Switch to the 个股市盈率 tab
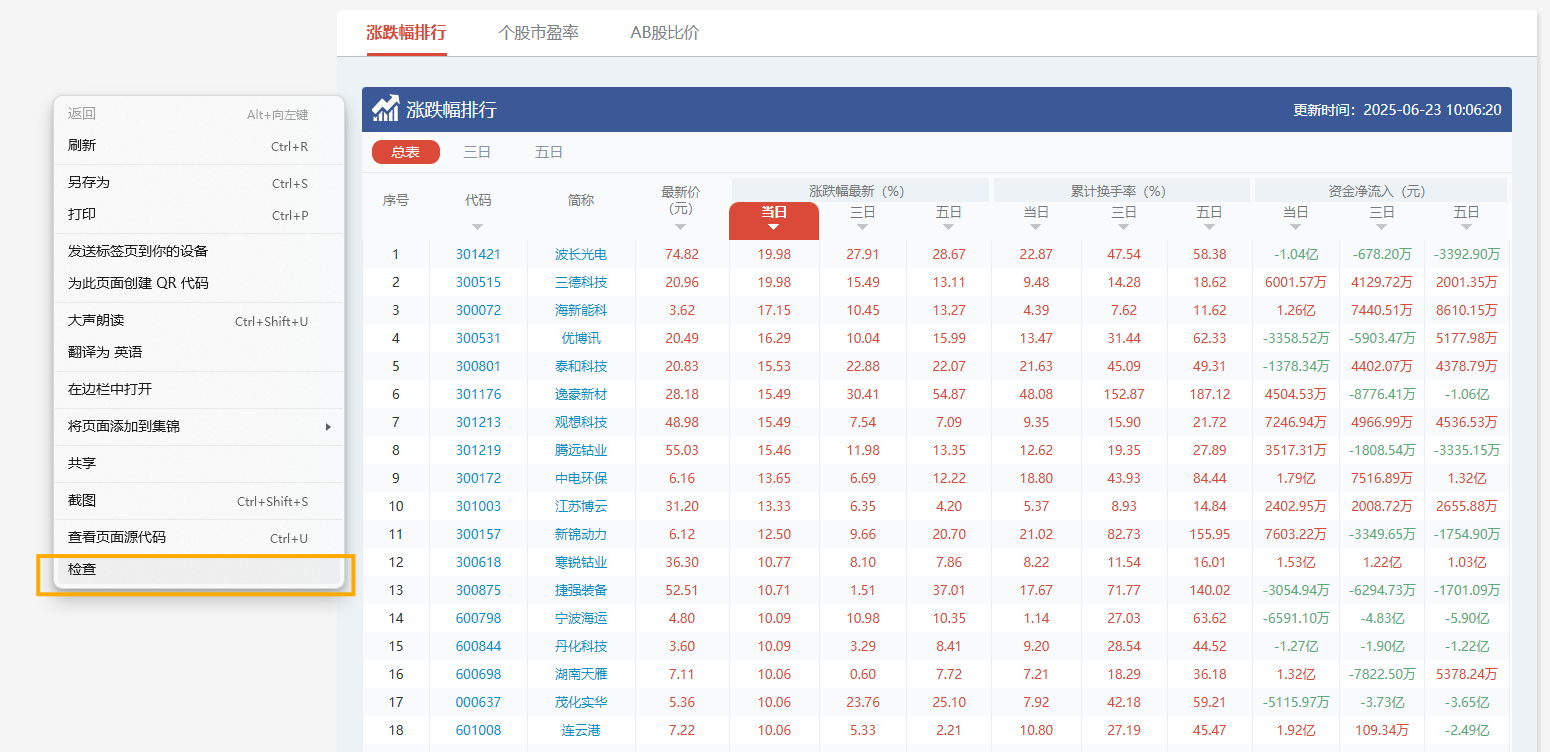This screenshot has height=752, width=1550. (x=539, y=32)
